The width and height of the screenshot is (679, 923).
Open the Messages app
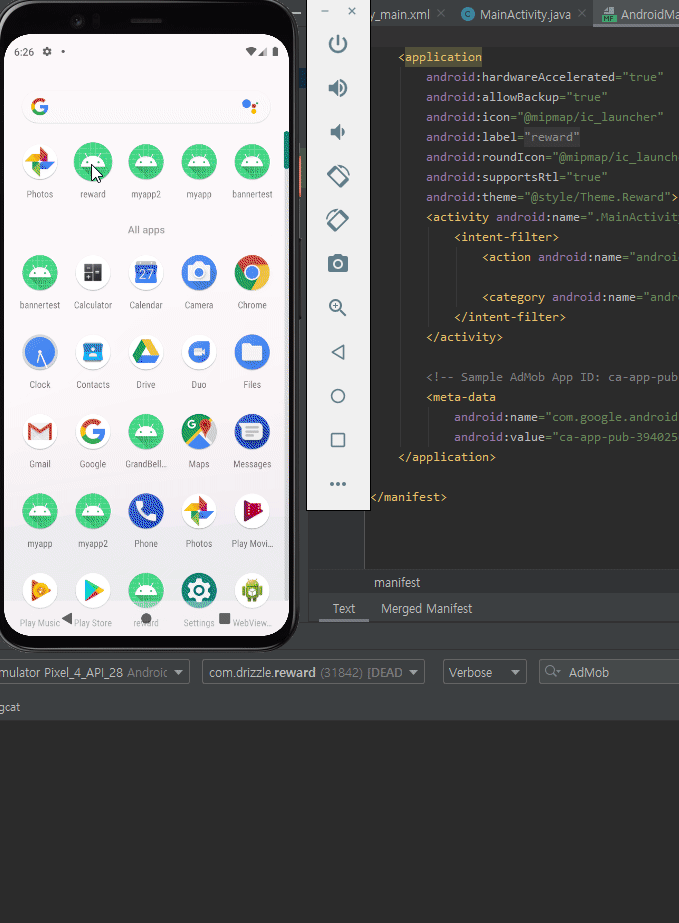252,432
